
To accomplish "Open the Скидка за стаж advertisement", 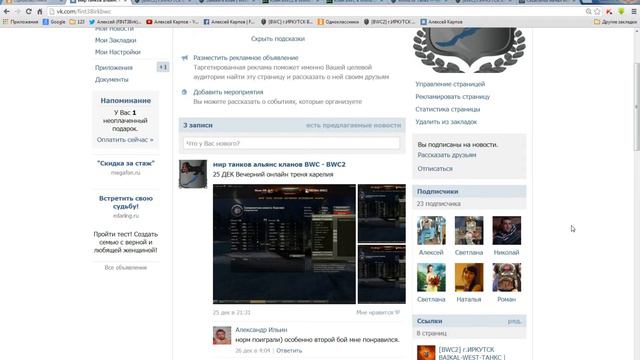I will [126, 163].
